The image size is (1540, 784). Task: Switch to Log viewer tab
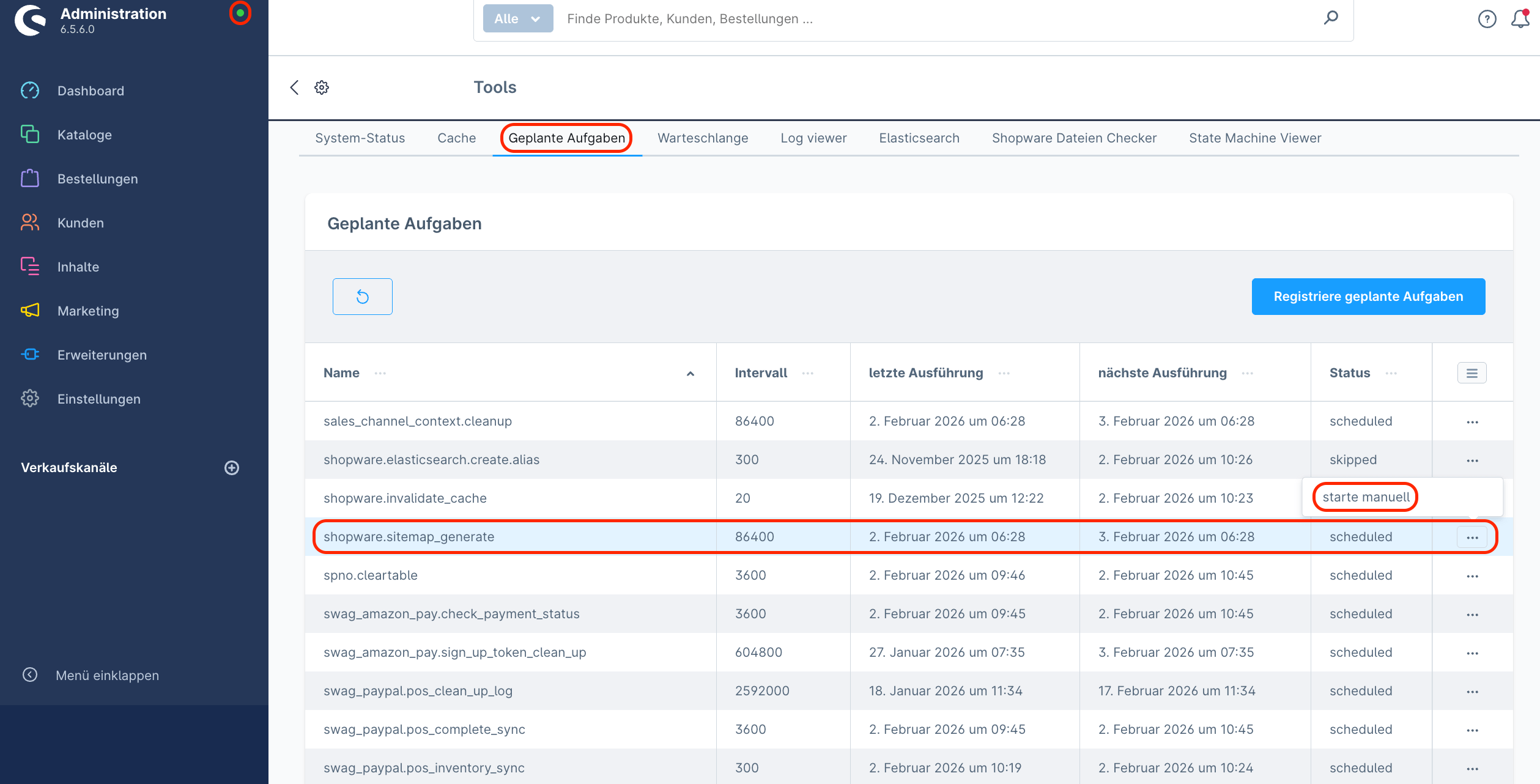813,138
